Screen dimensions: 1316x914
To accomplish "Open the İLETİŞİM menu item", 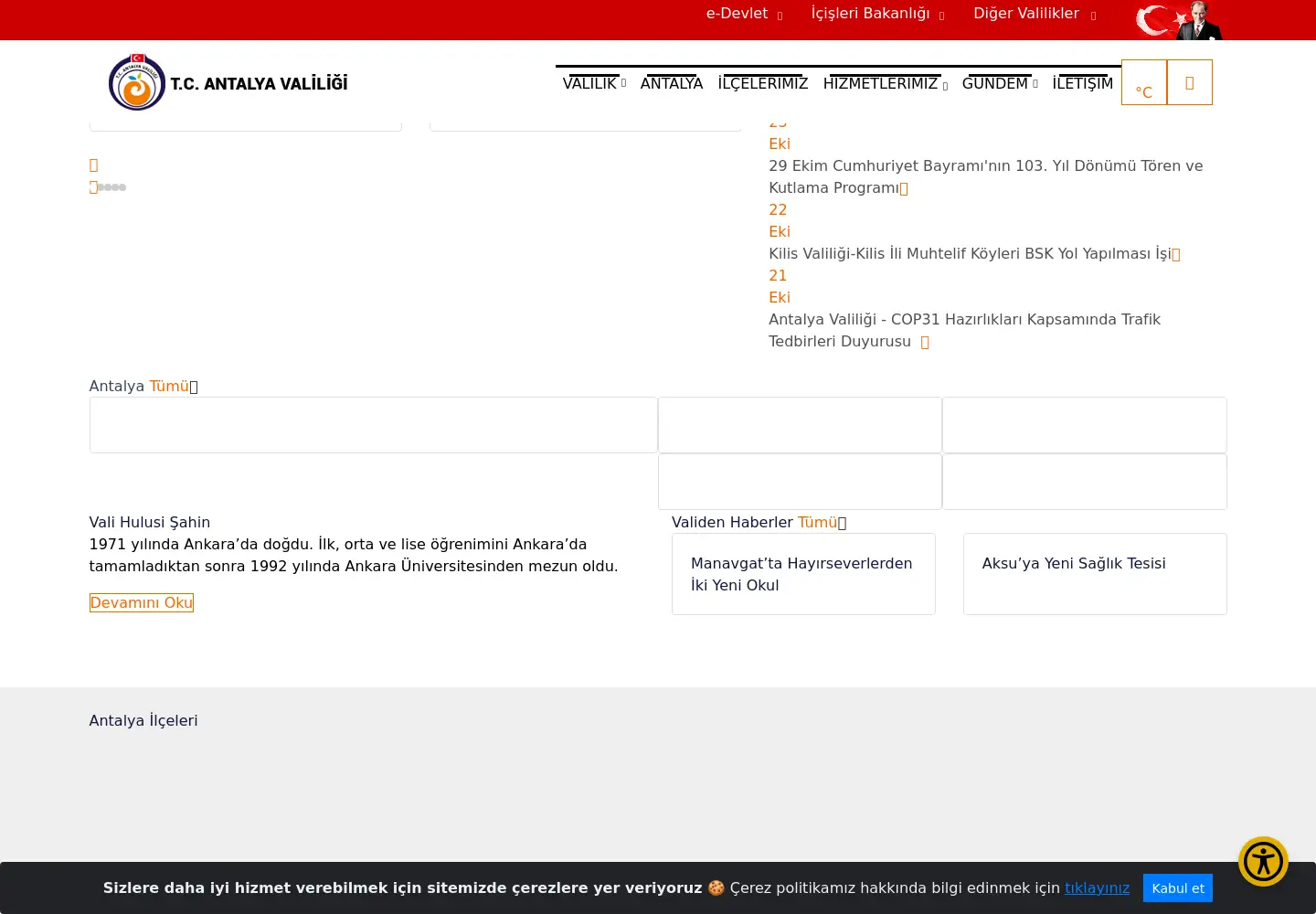I will pyautogui.click(x=1083, y=83).
